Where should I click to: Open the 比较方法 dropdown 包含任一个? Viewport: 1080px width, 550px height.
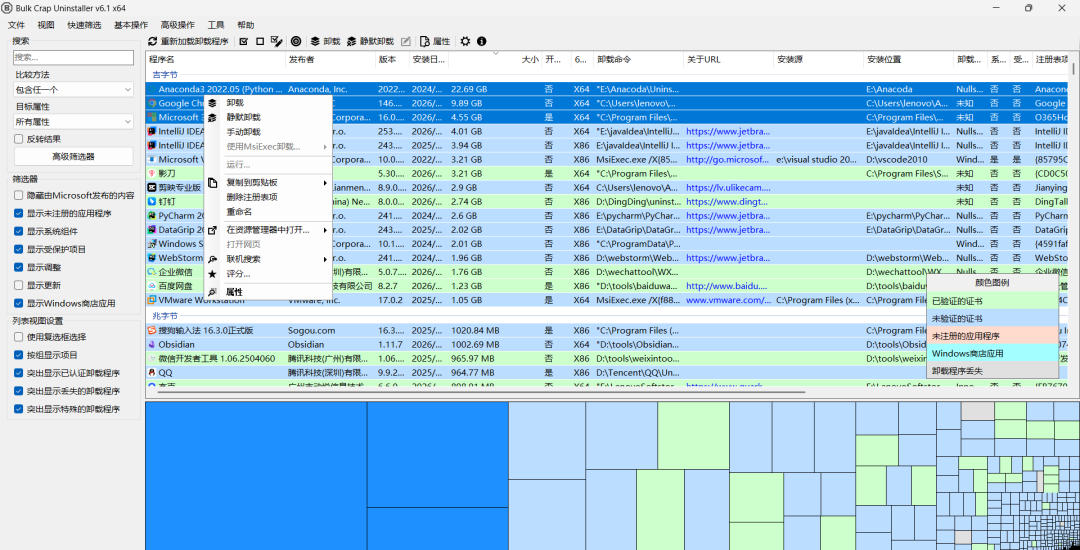(73, 89)
